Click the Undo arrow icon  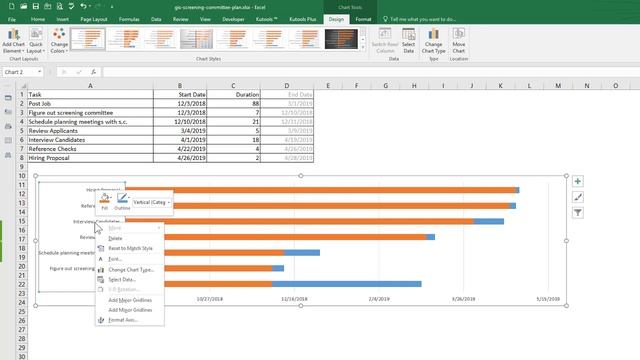pos(83,7)
